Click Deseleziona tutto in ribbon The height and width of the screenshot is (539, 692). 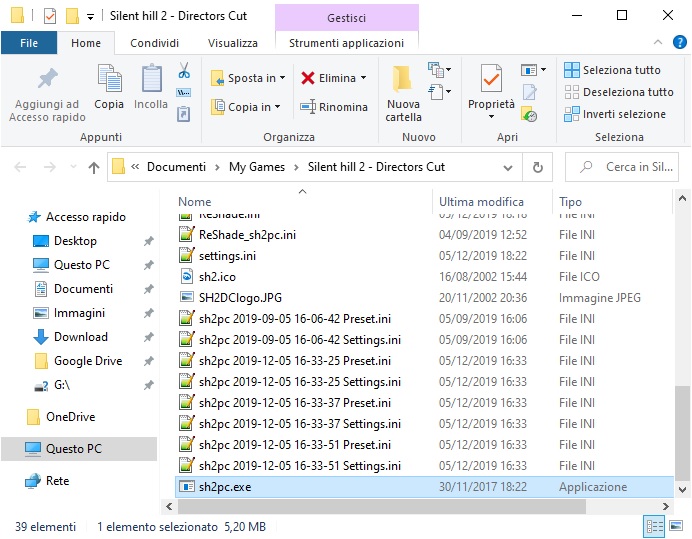619,92
